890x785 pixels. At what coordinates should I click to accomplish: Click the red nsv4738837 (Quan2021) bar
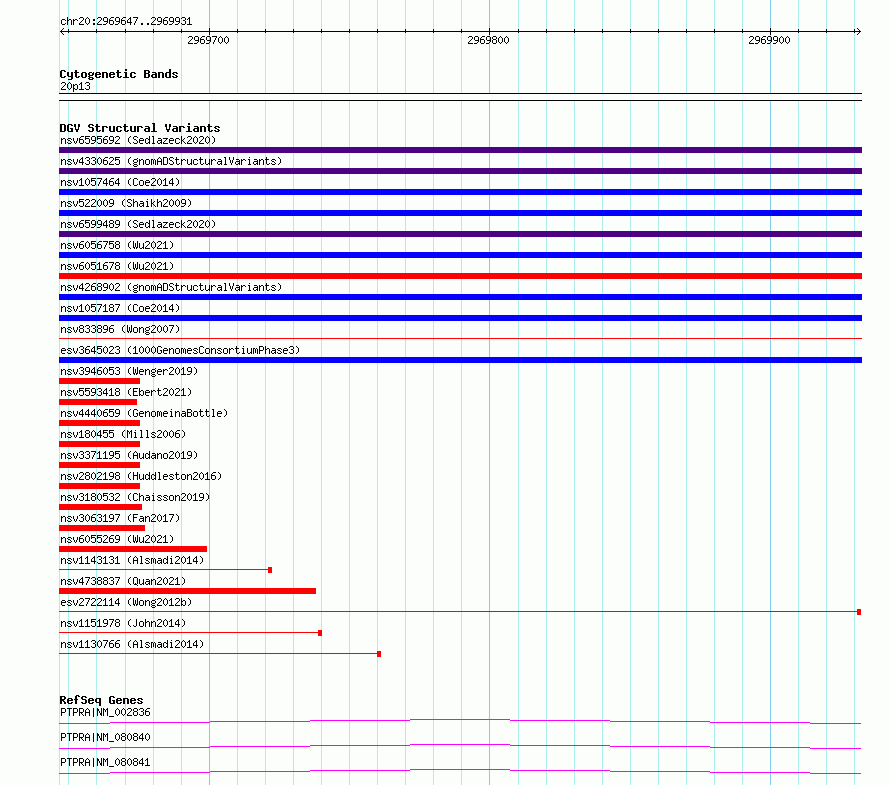pos(187,591)
